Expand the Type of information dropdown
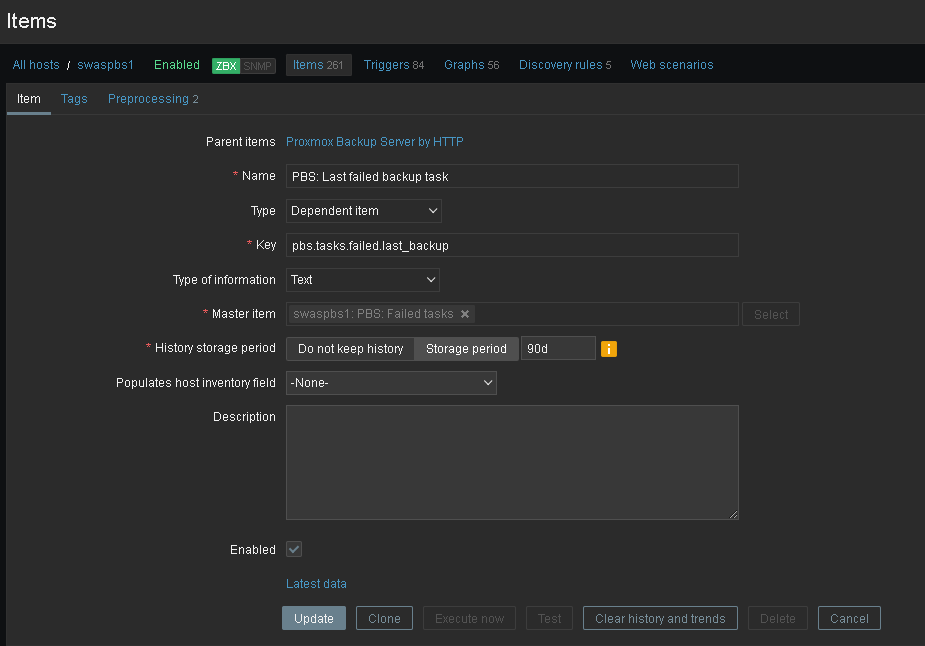 pyautogui.click(x=363, y=280)
